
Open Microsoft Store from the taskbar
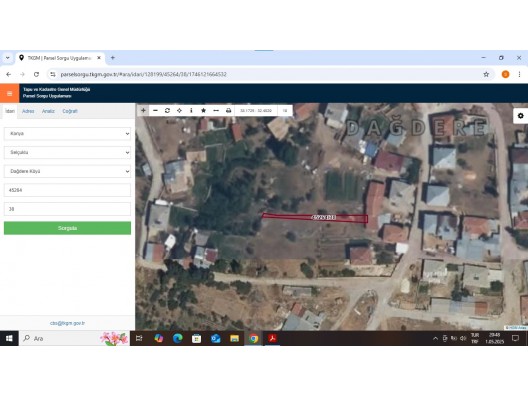(196, 338)
